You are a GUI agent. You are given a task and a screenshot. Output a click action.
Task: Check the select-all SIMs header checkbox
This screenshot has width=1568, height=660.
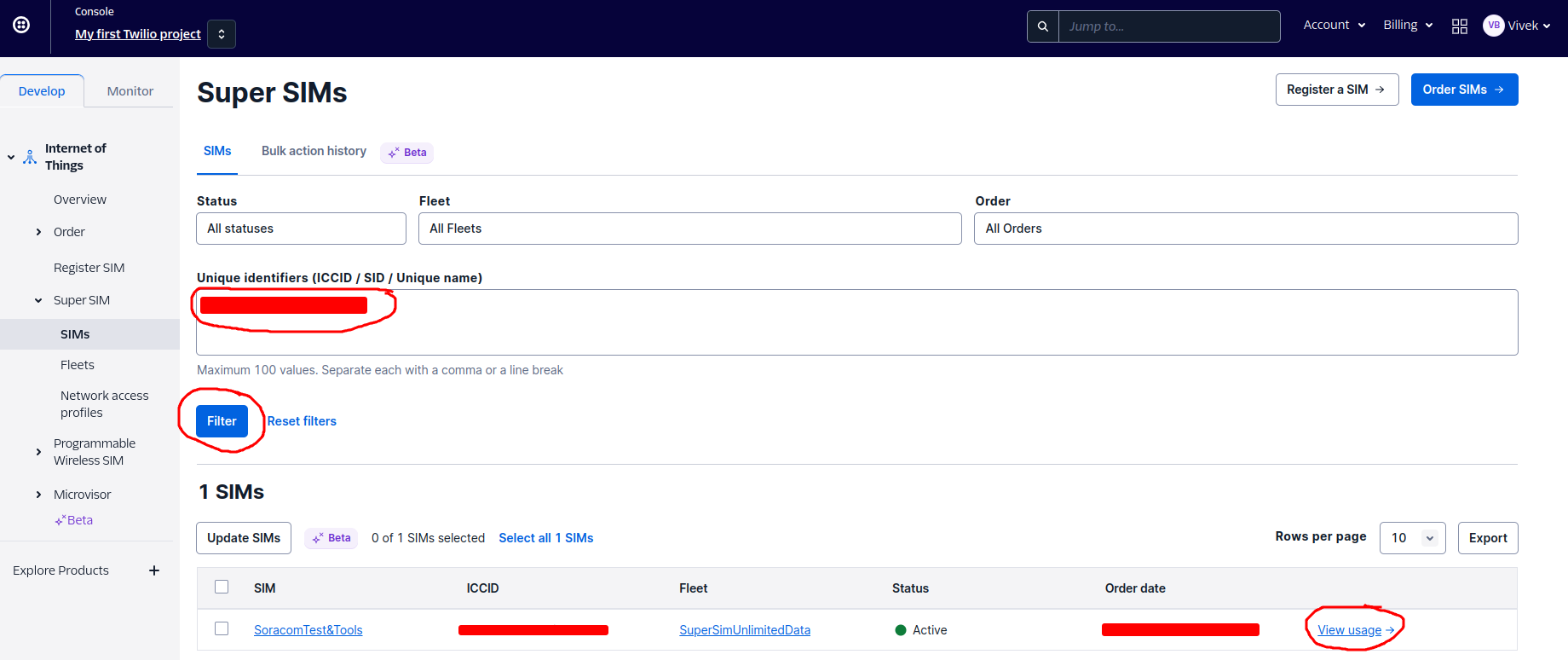[x=222, y=587]
